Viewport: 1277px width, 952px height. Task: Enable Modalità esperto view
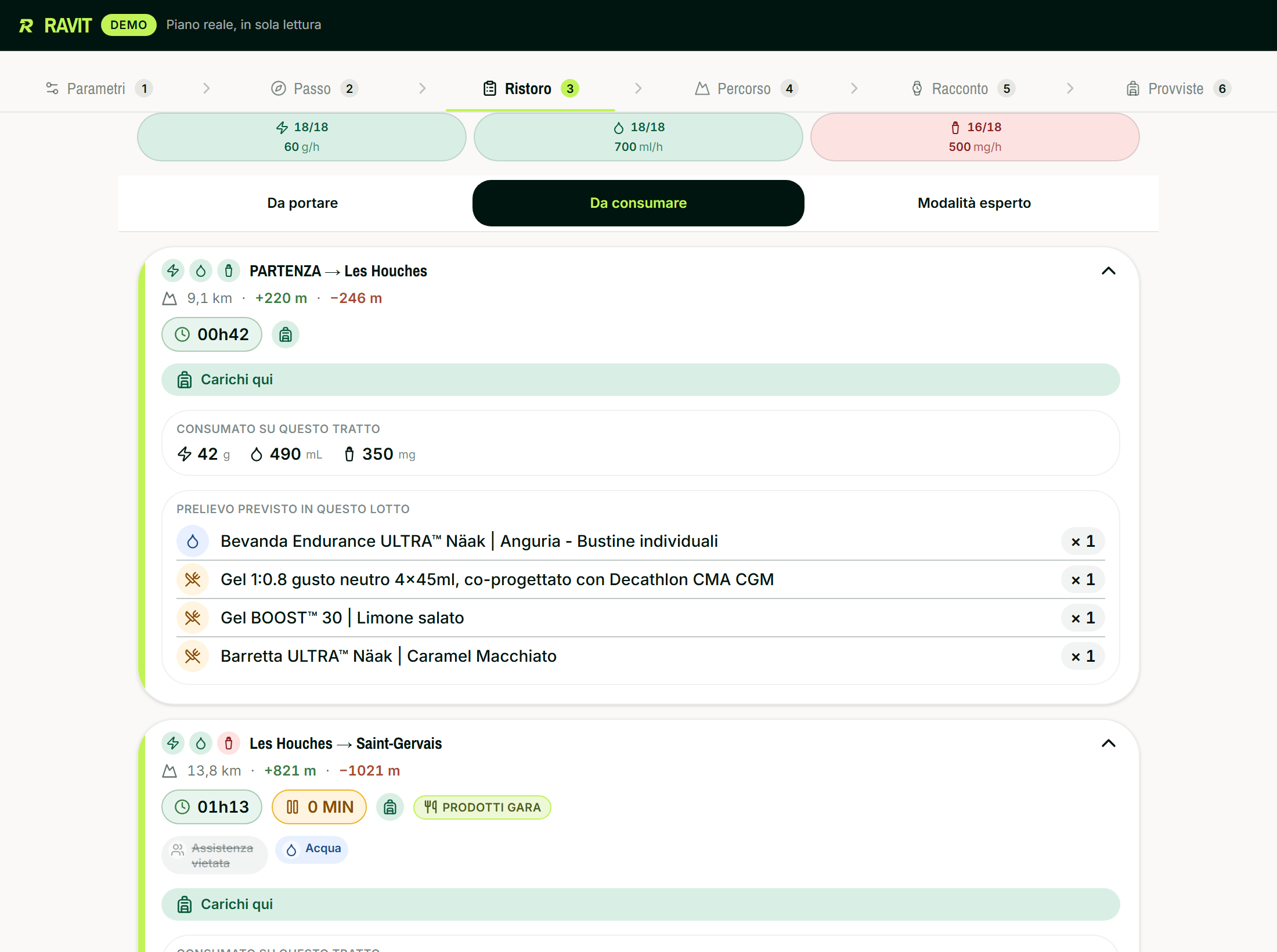[974, 203]
